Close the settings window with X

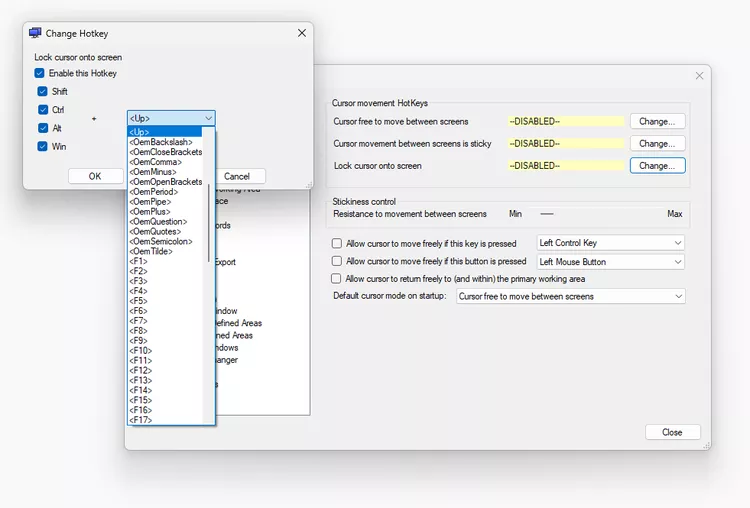click(699, 76)
